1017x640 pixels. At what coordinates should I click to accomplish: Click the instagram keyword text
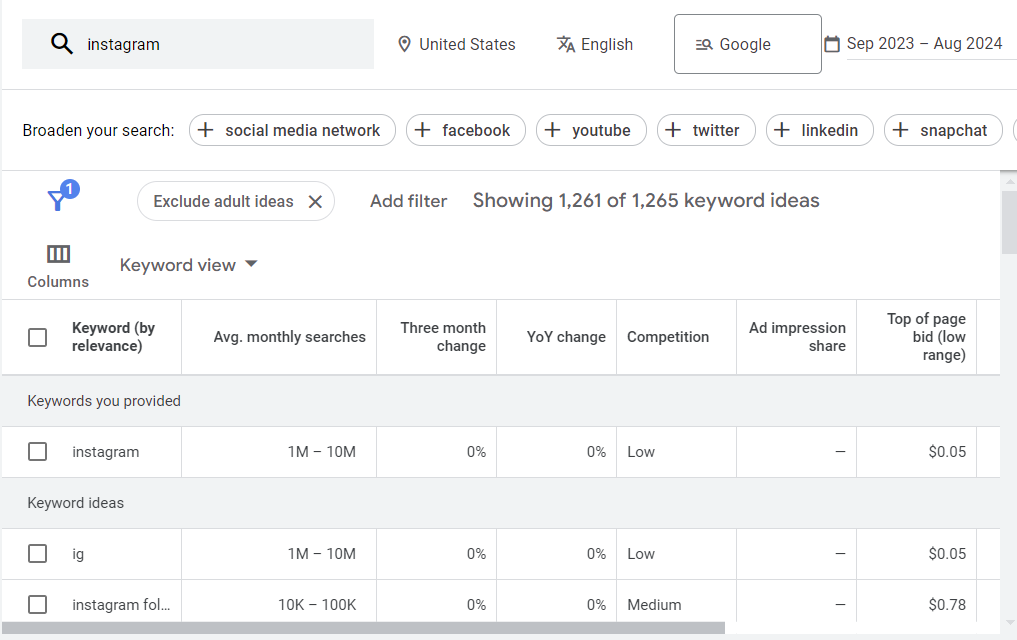pos(106,452)
